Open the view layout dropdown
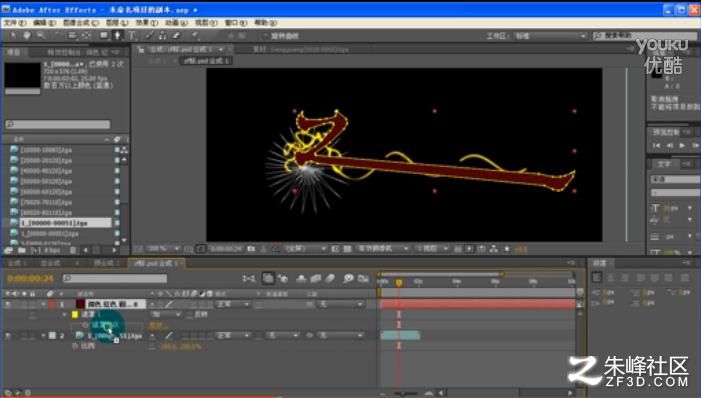 coord(432,249)
